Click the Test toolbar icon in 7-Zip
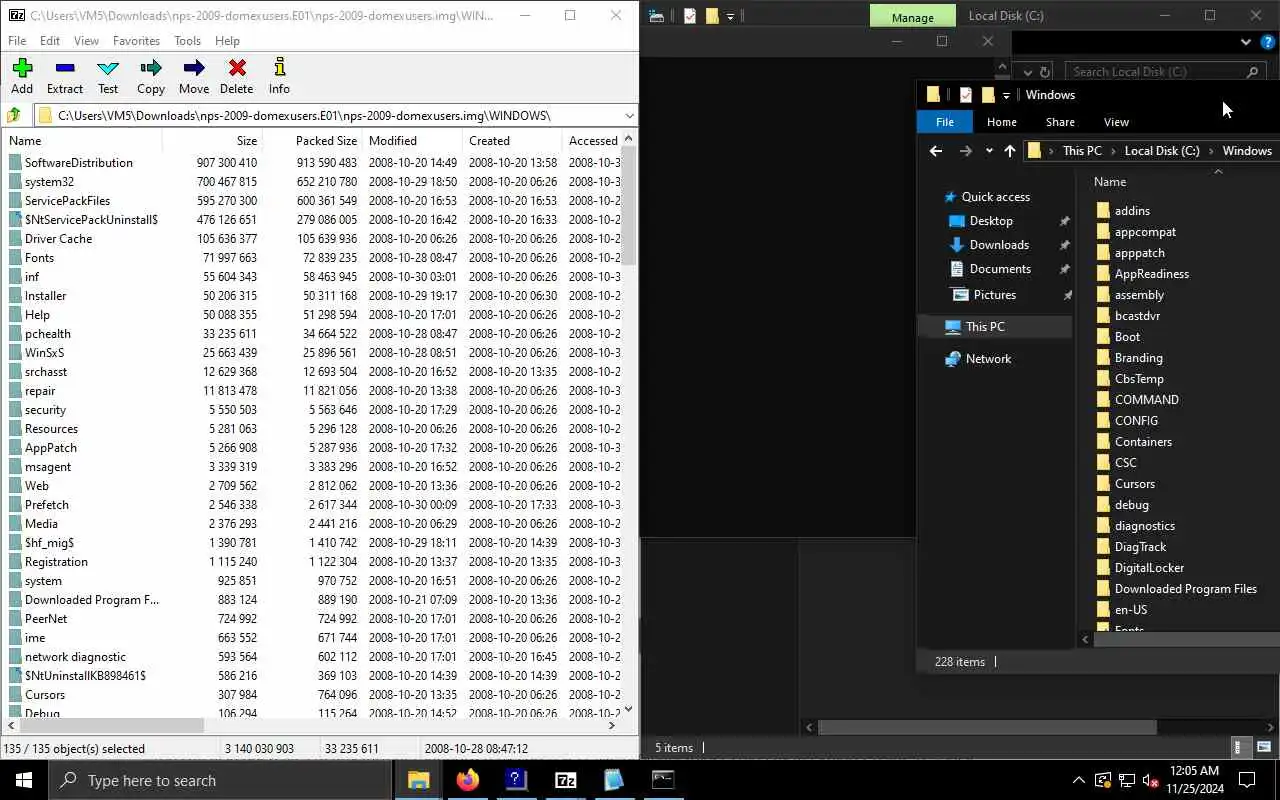 coord(108,77)
